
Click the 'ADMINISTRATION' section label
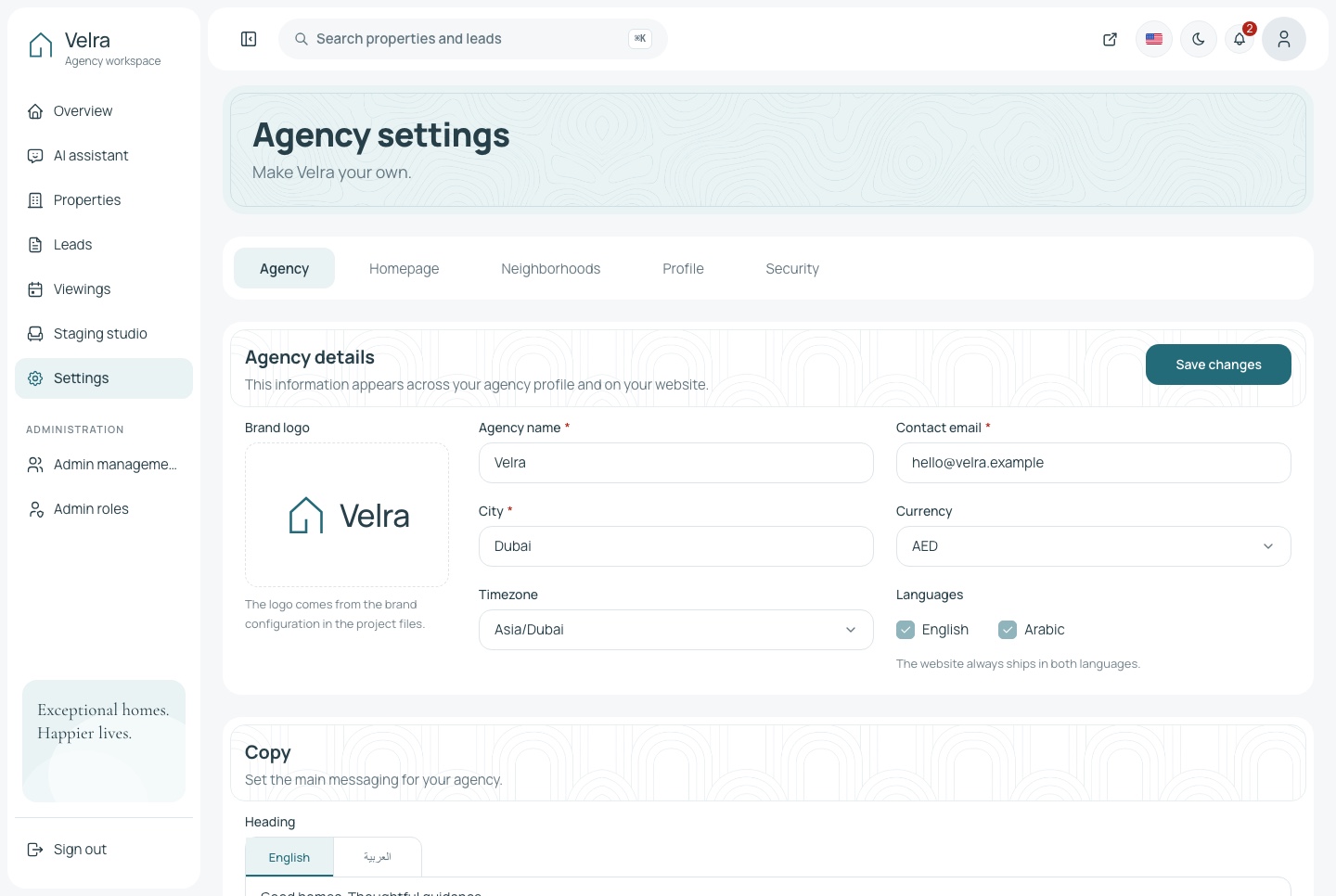75,429
